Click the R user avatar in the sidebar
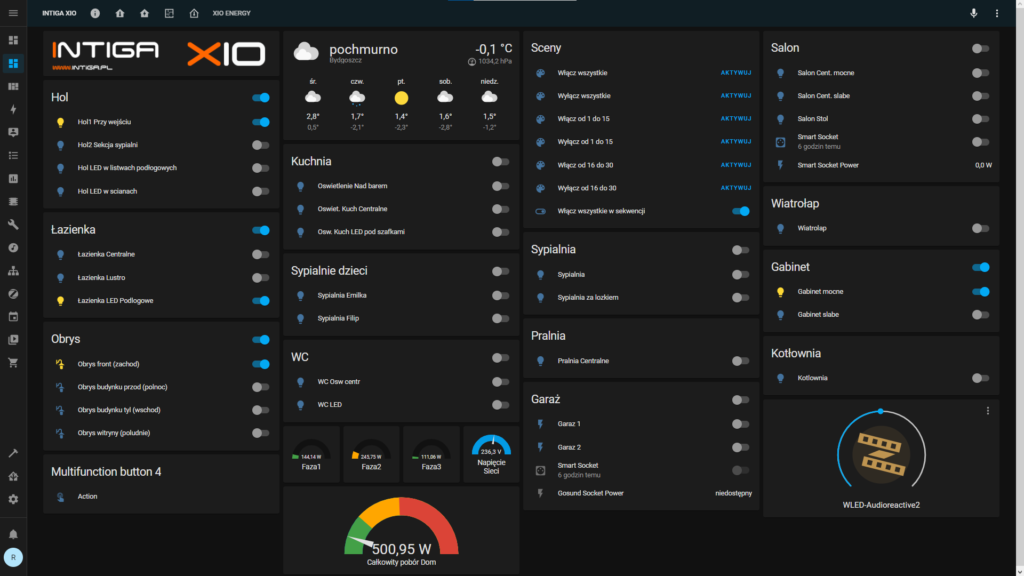Viewport: 1024px width, 576px height. pyautogui.click(x=13, y=556)
